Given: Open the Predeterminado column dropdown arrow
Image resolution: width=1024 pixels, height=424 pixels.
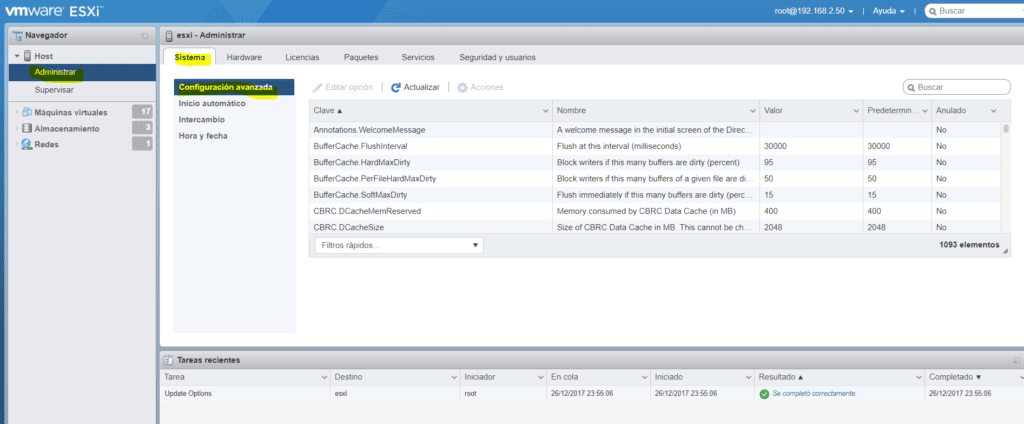Looking at the screenshot, I should click(x=925, y=111).
